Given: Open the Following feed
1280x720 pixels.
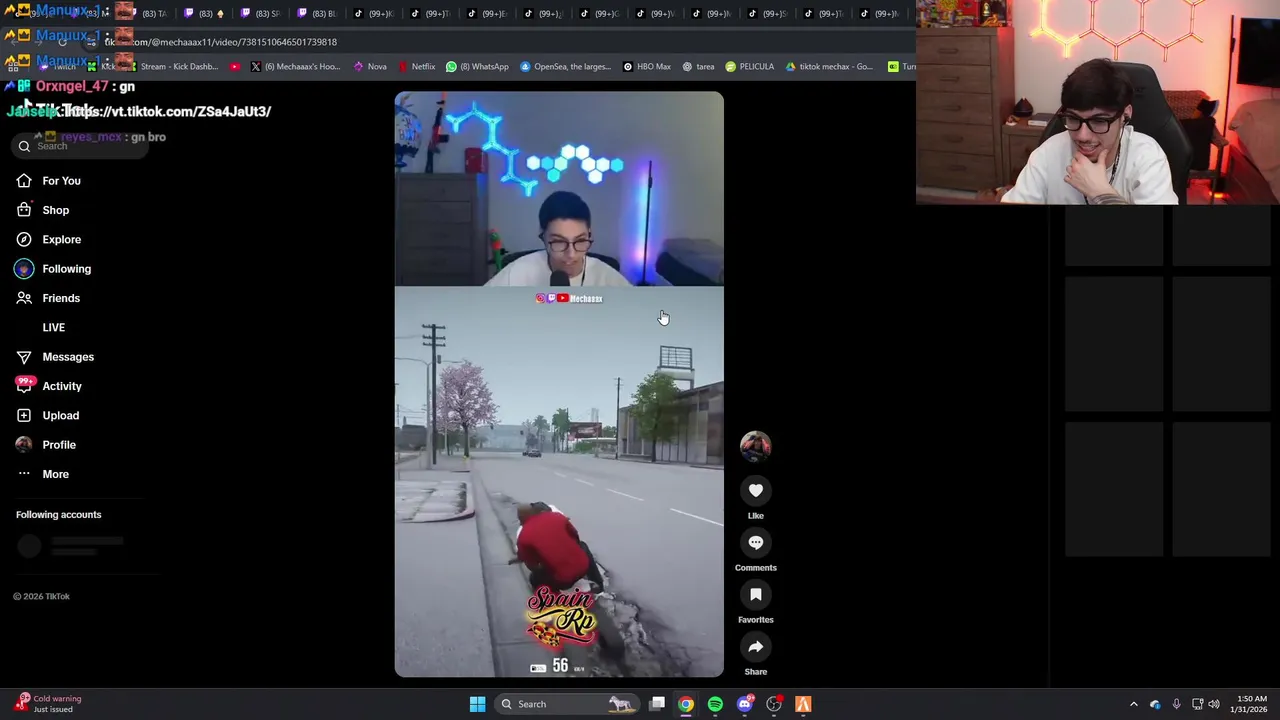Looking at the screenshot, I should click(52, 269).
